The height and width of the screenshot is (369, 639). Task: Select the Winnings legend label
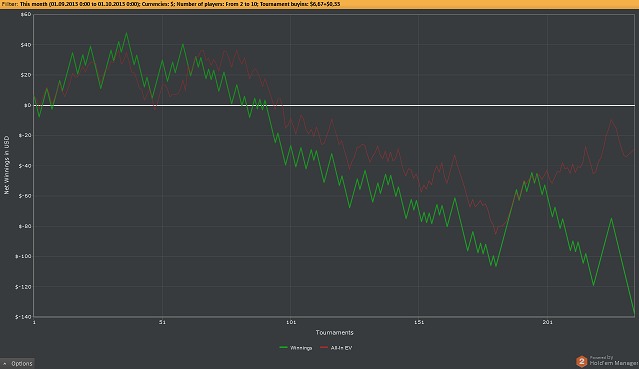tap(301, 348)
